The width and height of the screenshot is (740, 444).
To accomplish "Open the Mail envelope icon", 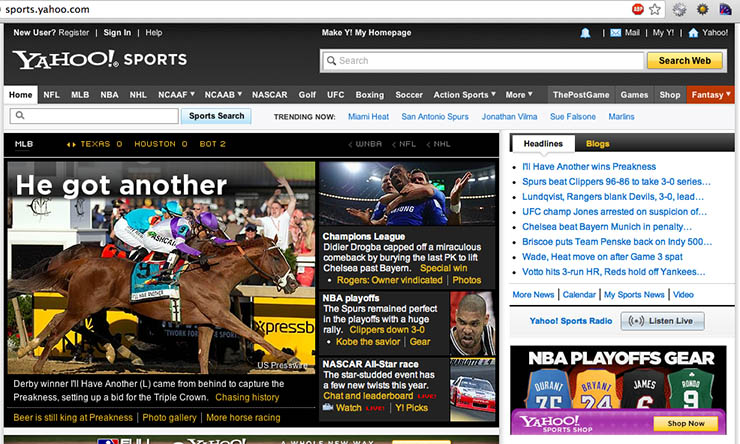I will (x=615, y=33).
